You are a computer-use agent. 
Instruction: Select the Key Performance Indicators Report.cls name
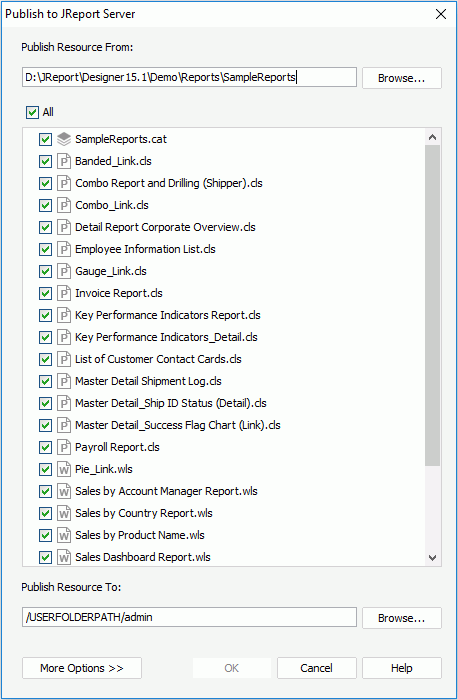point(168,315)
